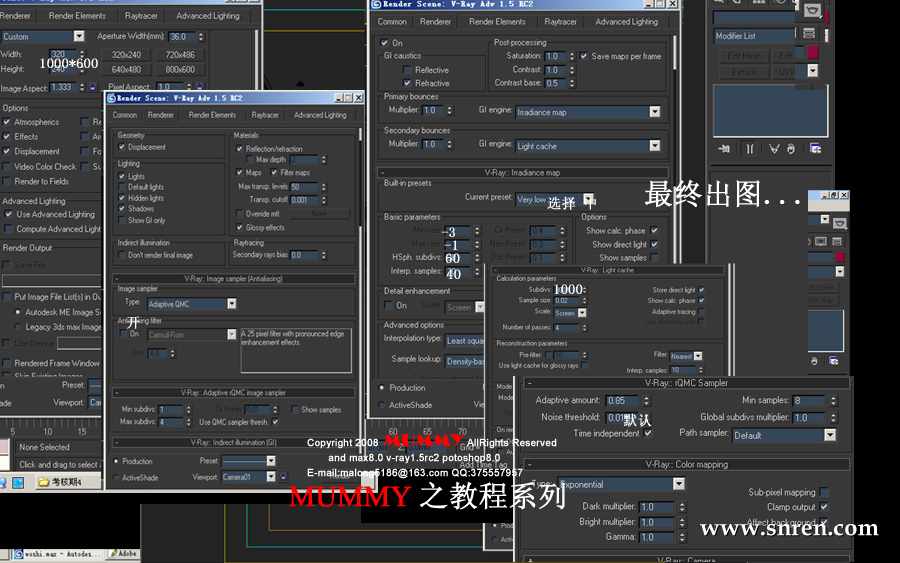This screenshot has width=900, height=563.
Task: Open Render Elements tab in right render dialog
Action: [x=497, y=22]
